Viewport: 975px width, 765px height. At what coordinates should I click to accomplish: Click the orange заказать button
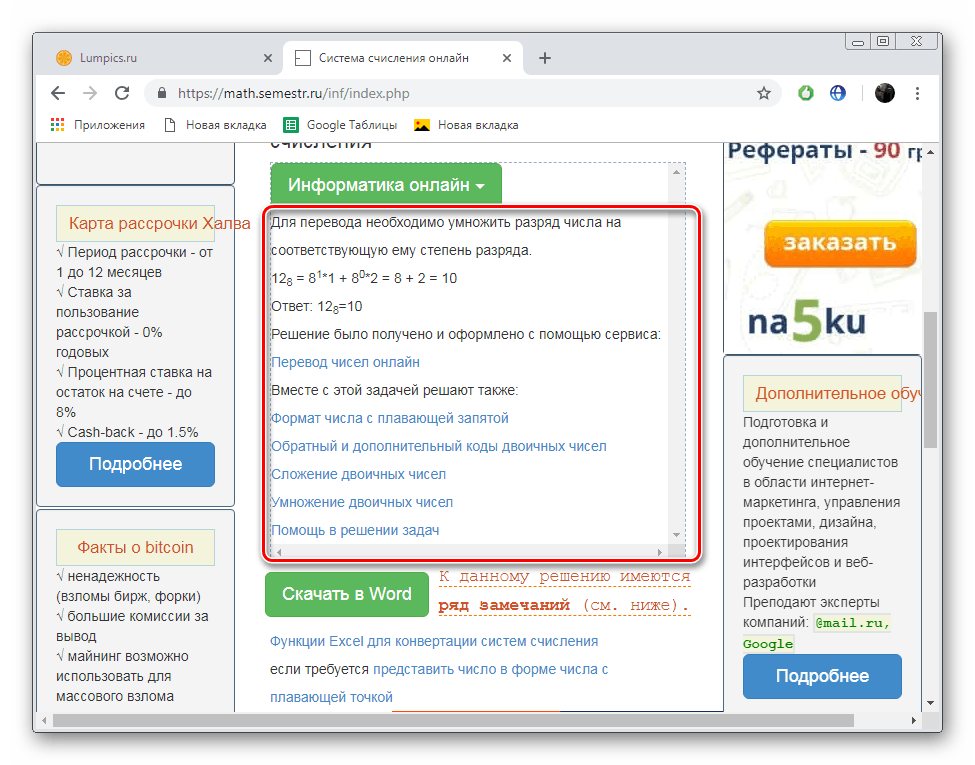840,243
